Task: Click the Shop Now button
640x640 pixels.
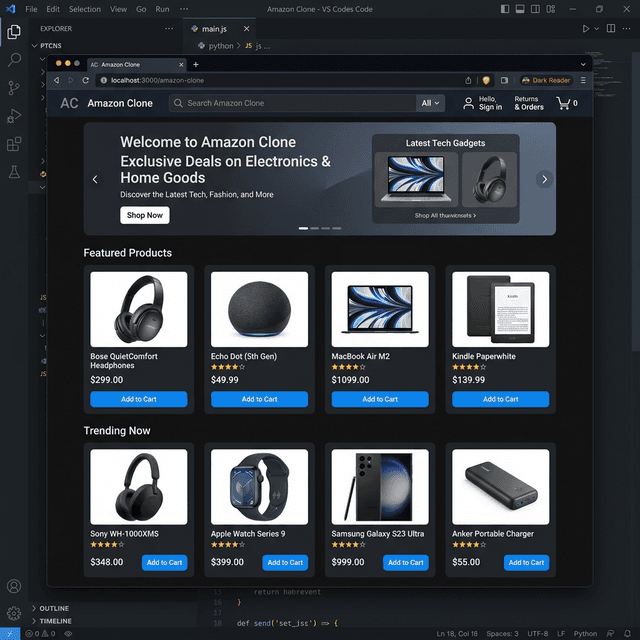Action: point(145,215)
